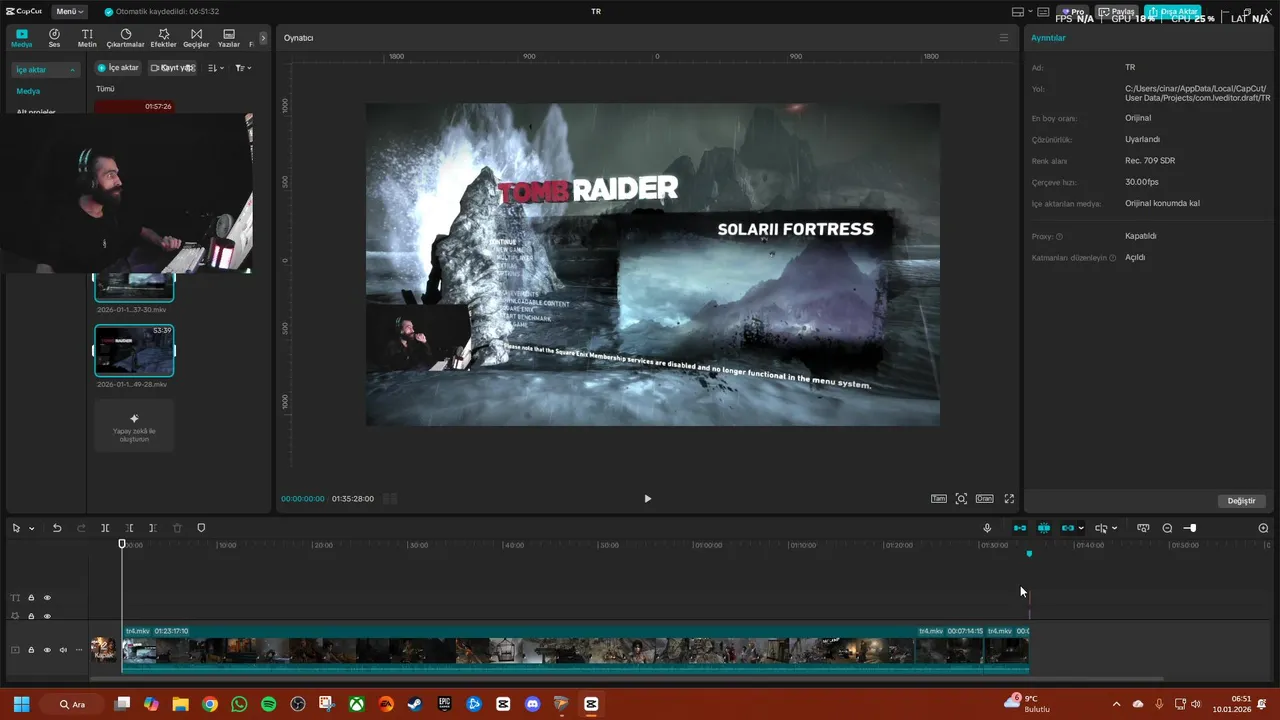Open the media sort dropdown
The width and height of the screenshot is (1280, 720).
(x=216, y=68)
